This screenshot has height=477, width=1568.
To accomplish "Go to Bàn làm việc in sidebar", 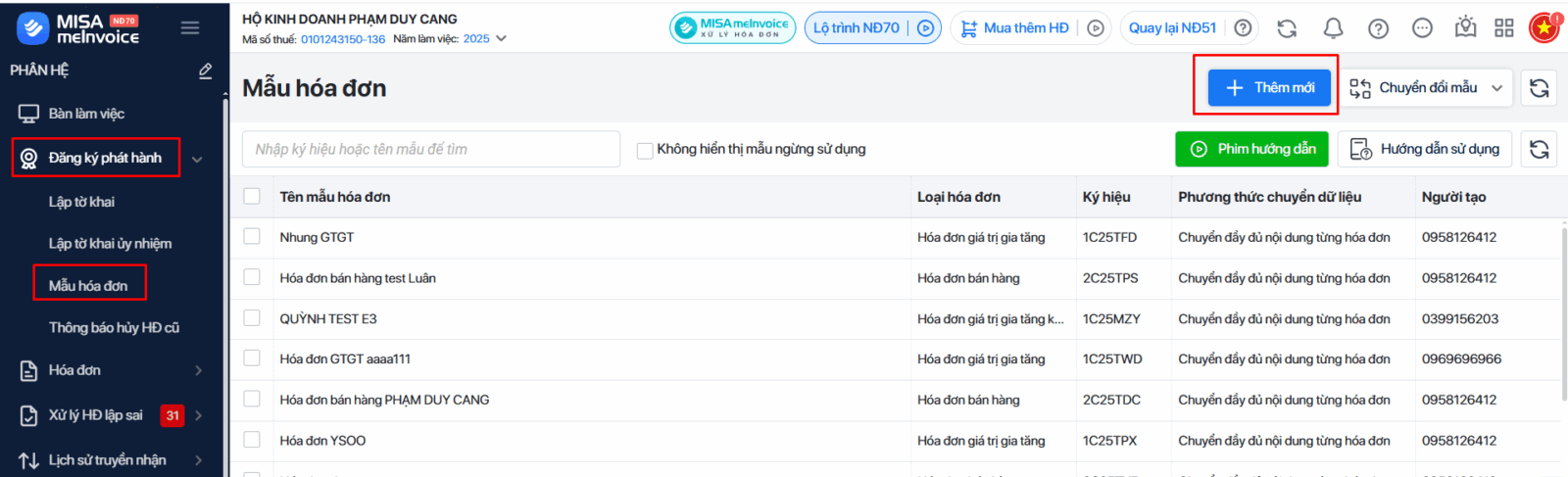I will 86,114.
